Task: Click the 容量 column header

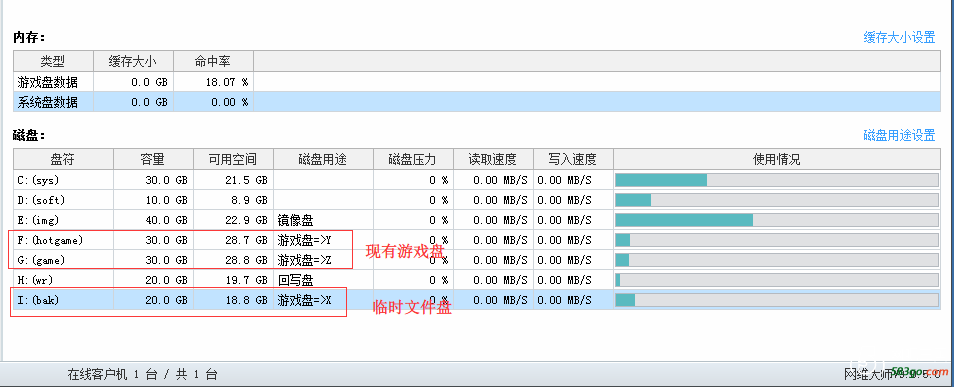Action: [153, 159]
